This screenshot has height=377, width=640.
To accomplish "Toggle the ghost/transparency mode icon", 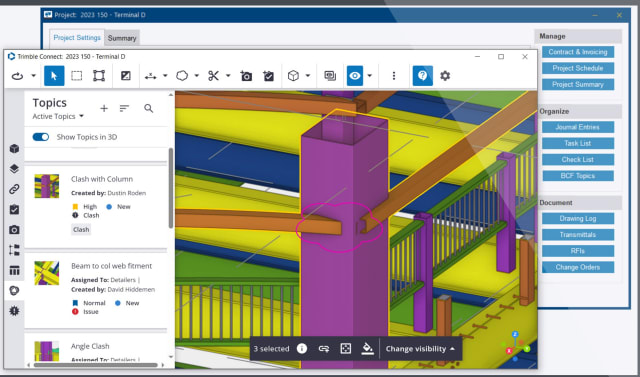I will 126,76.
